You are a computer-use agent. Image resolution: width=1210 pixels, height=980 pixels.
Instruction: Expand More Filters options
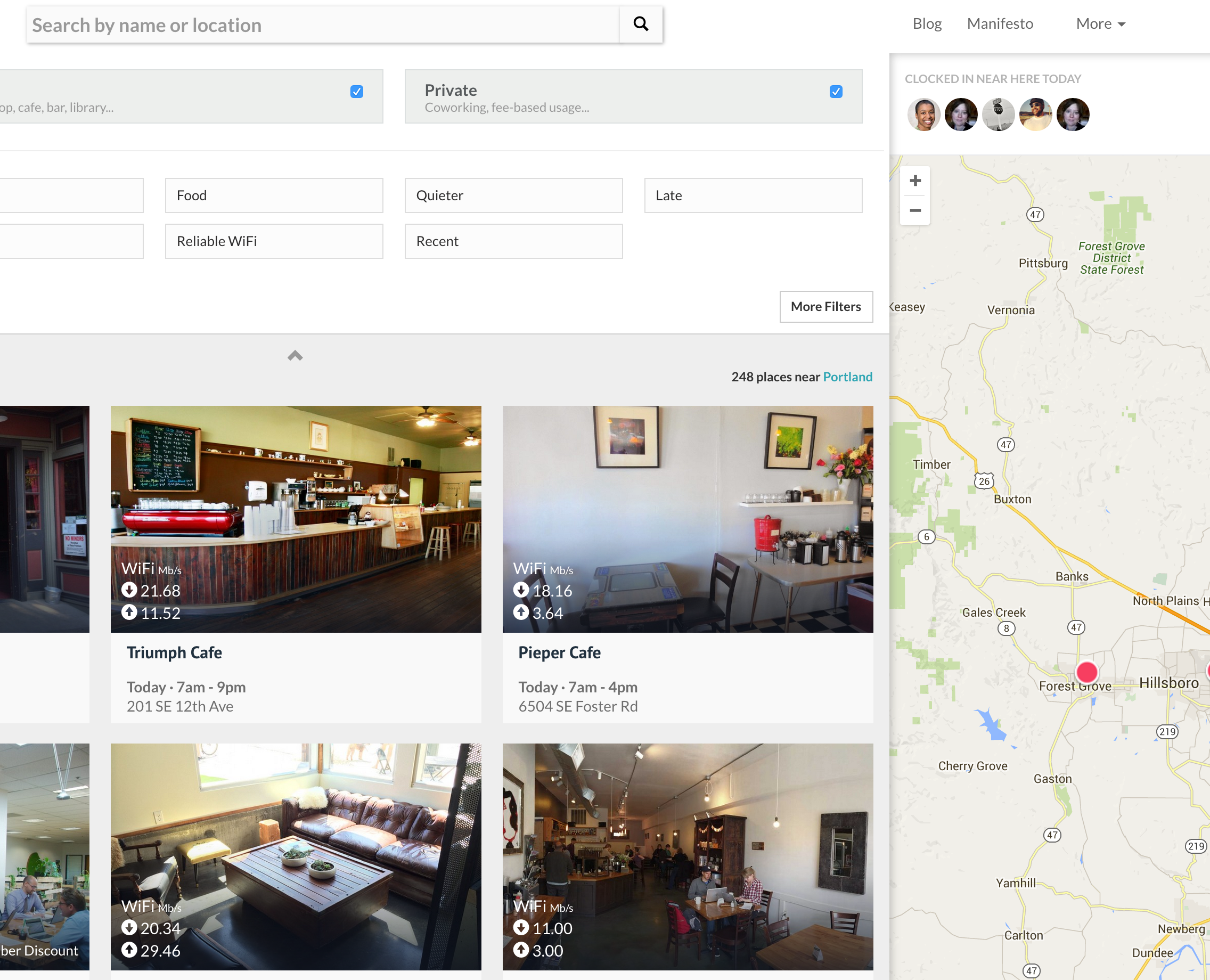click(x=825, y=307)
